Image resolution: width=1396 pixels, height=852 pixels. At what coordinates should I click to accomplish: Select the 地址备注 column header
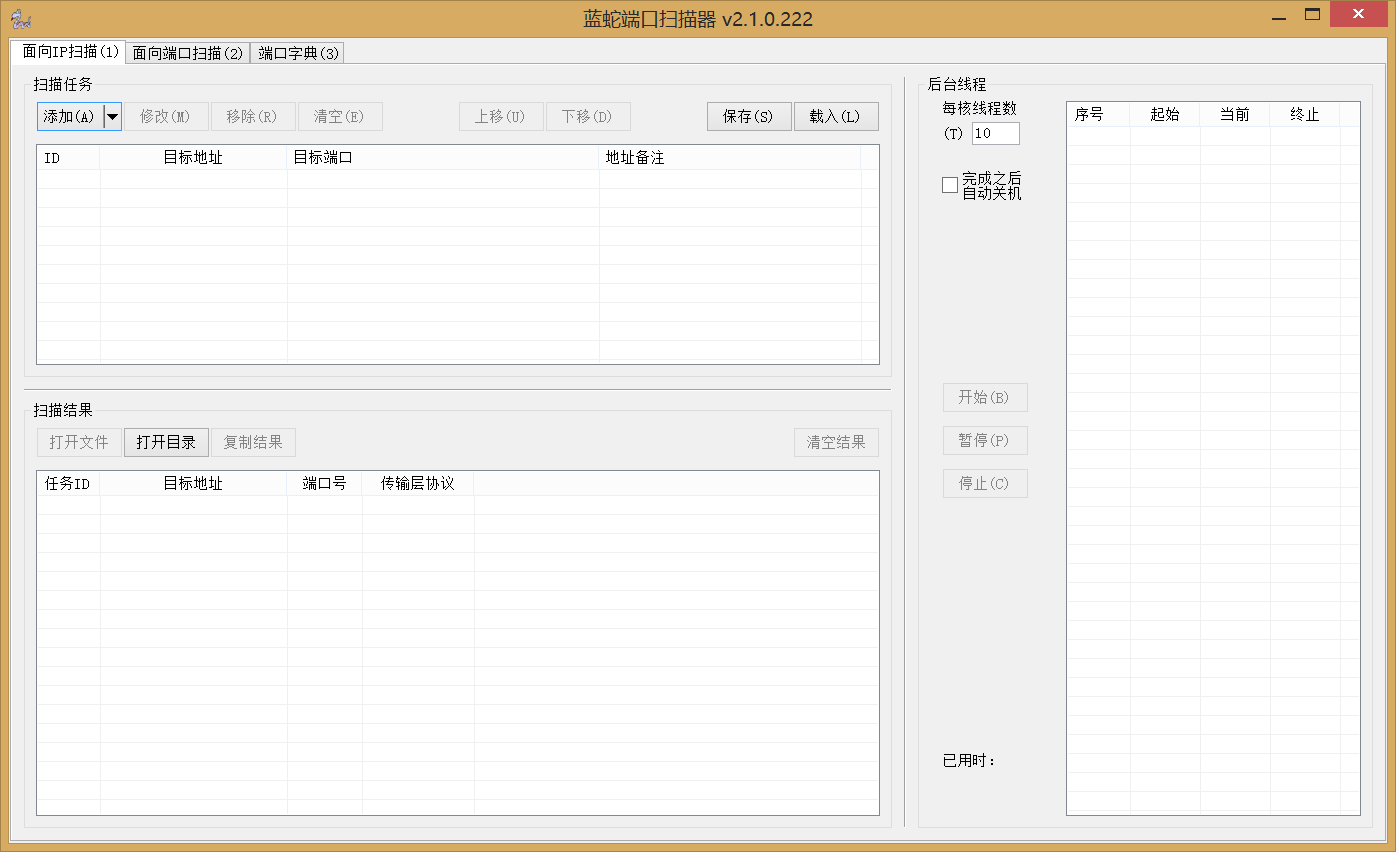pyautogui.click(x=730, y=158)
